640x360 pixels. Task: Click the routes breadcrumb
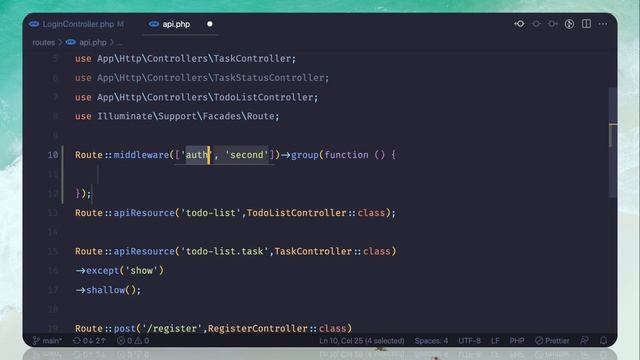44,42
